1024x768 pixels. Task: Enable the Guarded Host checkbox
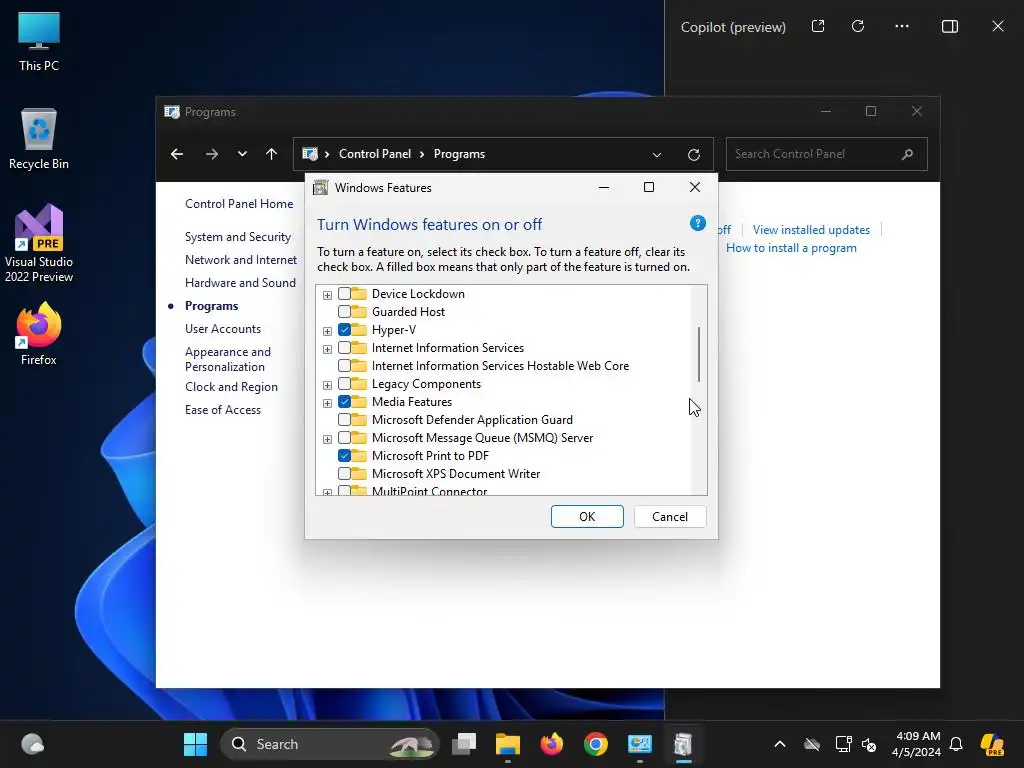(344, 312)
